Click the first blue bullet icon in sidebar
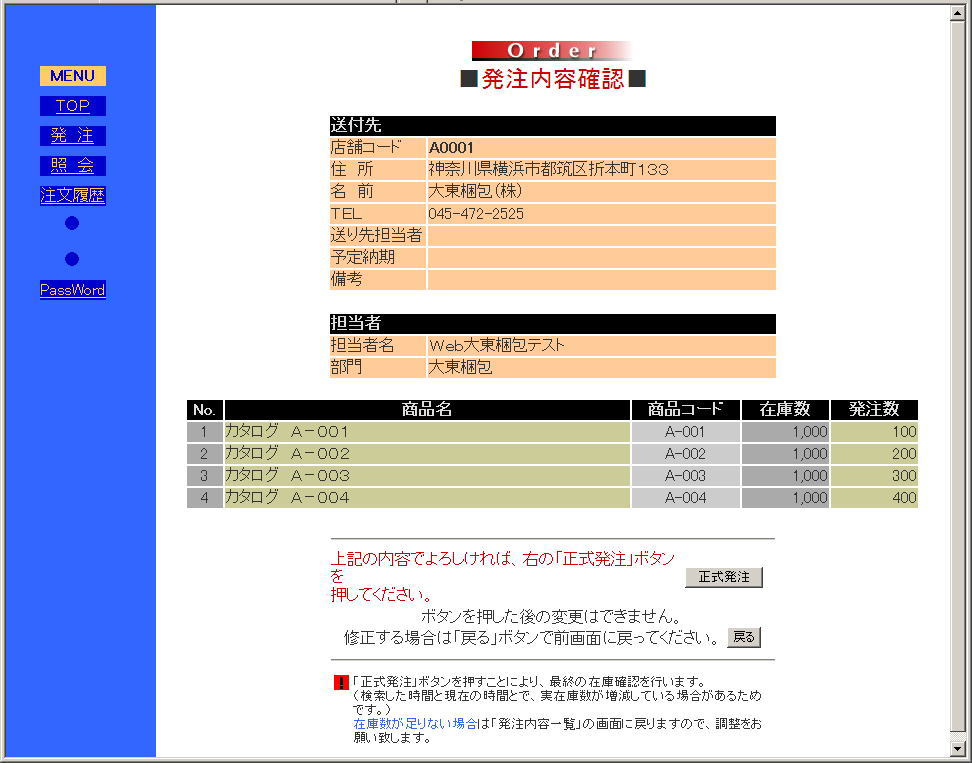The height and width of the screenshot is (763, 972). (x=71, y=222)
